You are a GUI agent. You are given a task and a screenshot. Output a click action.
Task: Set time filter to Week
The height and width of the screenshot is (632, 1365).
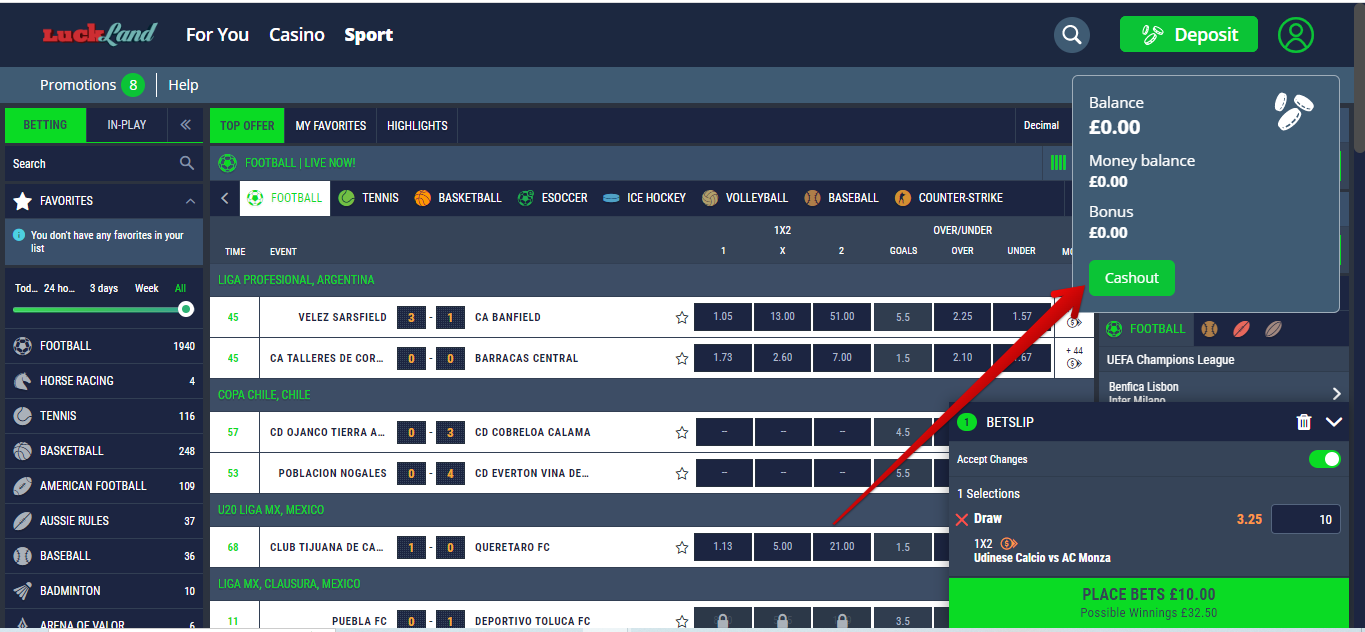(147, 288)
